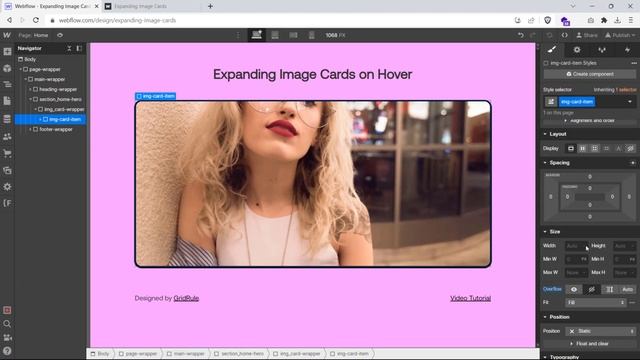Set display to grid
640x360 pixels.
click(594, 149)
